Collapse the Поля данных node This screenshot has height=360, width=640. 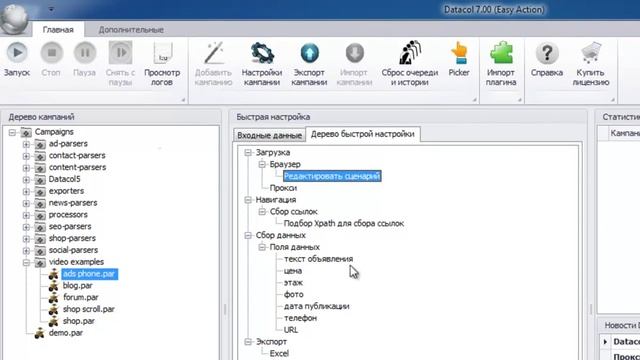tap(262, 247)
